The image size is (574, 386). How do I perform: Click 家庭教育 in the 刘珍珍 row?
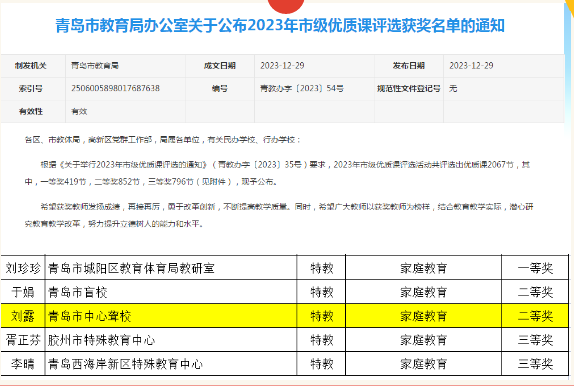pos(424,268)
